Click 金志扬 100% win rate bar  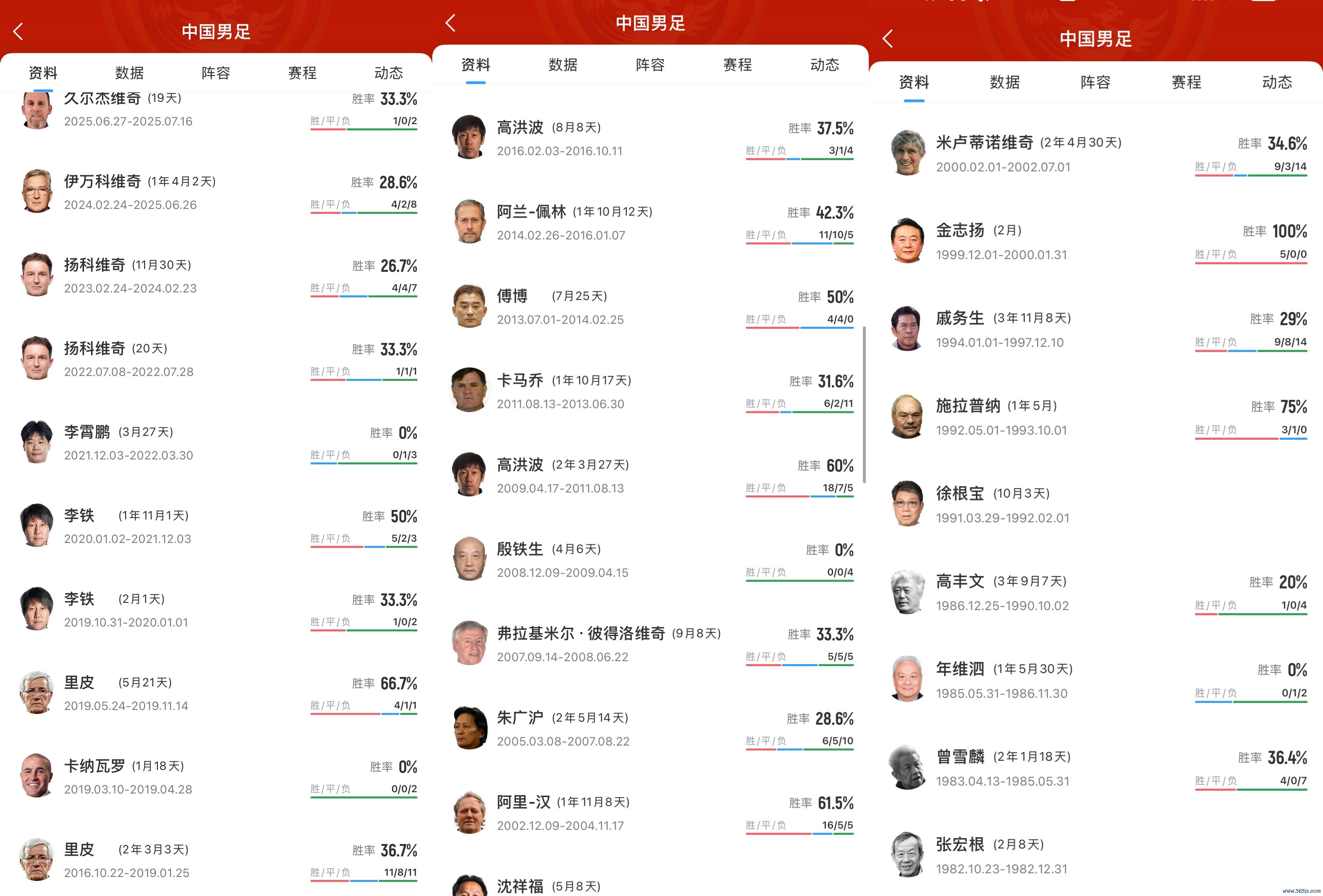point(1251,263)
